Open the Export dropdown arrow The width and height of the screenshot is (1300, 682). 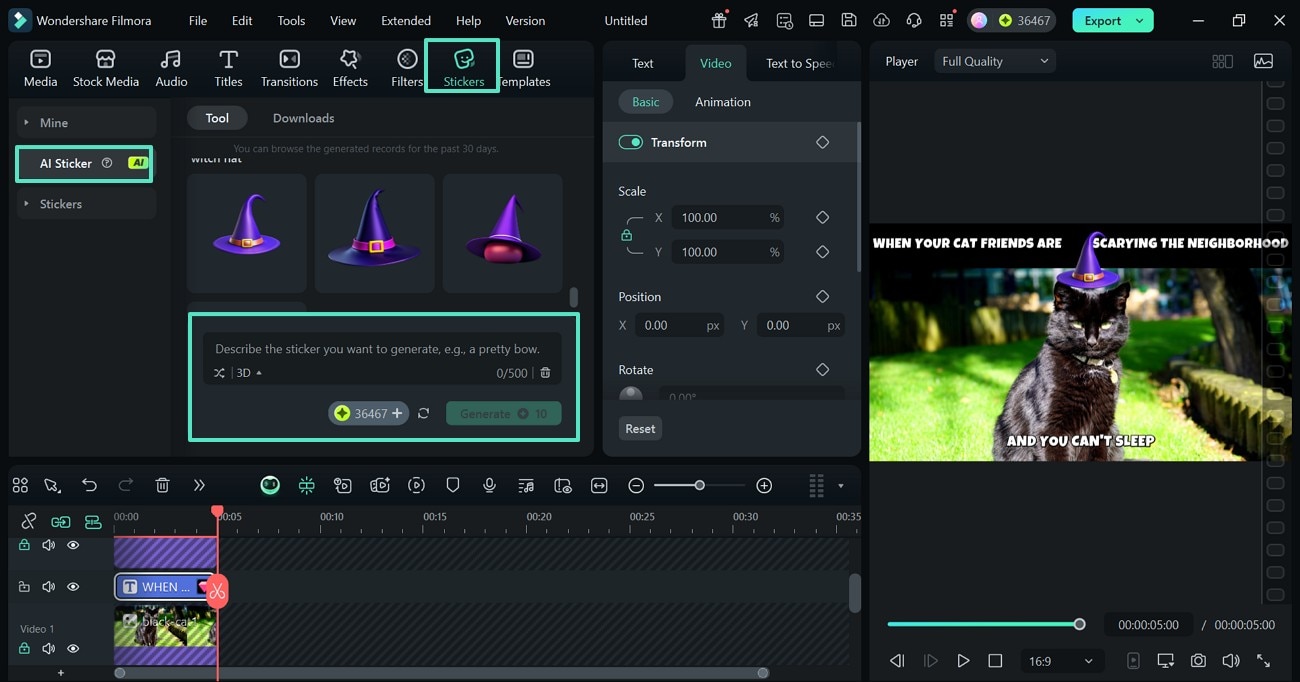tap(1139, 20)
